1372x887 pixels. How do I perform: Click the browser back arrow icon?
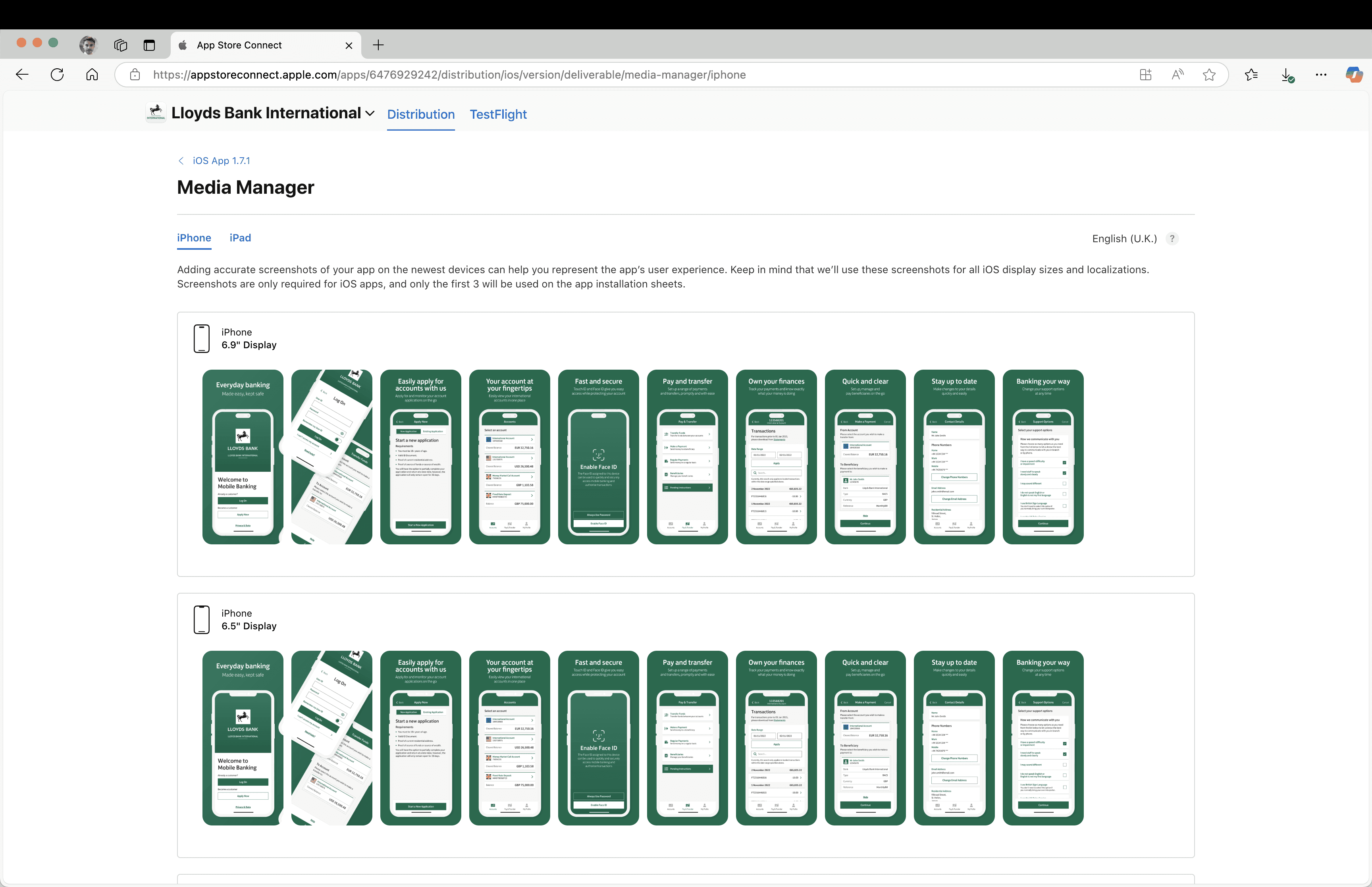(22, 74)
